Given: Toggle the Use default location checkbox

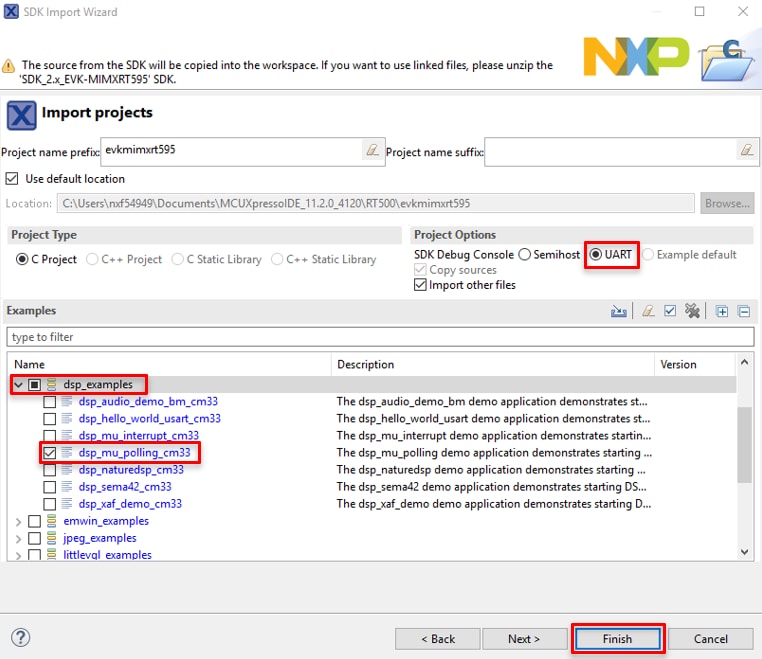Looking at the screenshot, I should [12, 179].
